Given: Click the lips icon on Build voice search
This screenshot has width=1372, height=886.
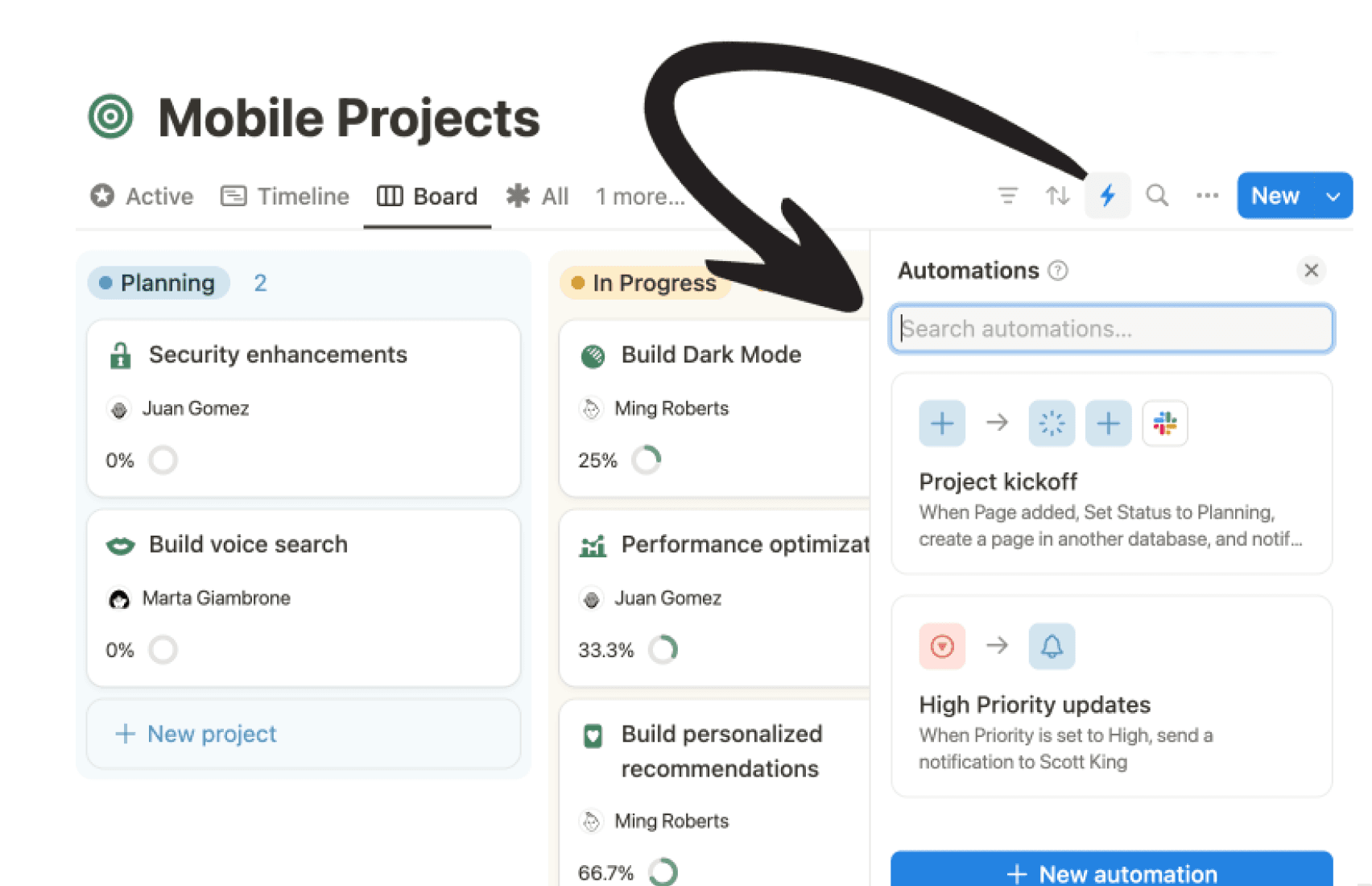Looking at the screenshot, I should point(120,544).
